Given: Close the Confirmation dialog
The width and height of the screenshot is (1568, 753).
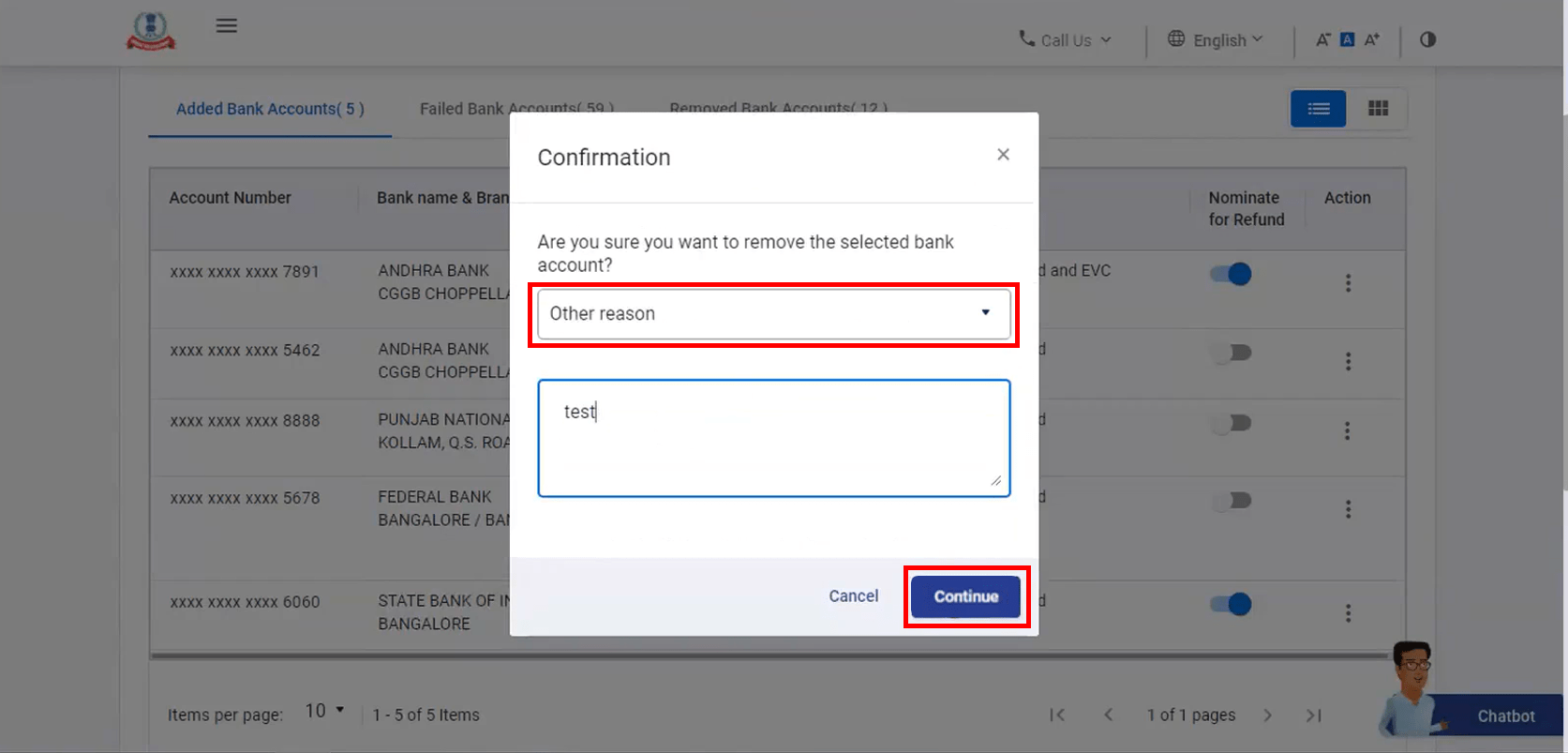Looking at the screenshot, I should point(1003,155).
